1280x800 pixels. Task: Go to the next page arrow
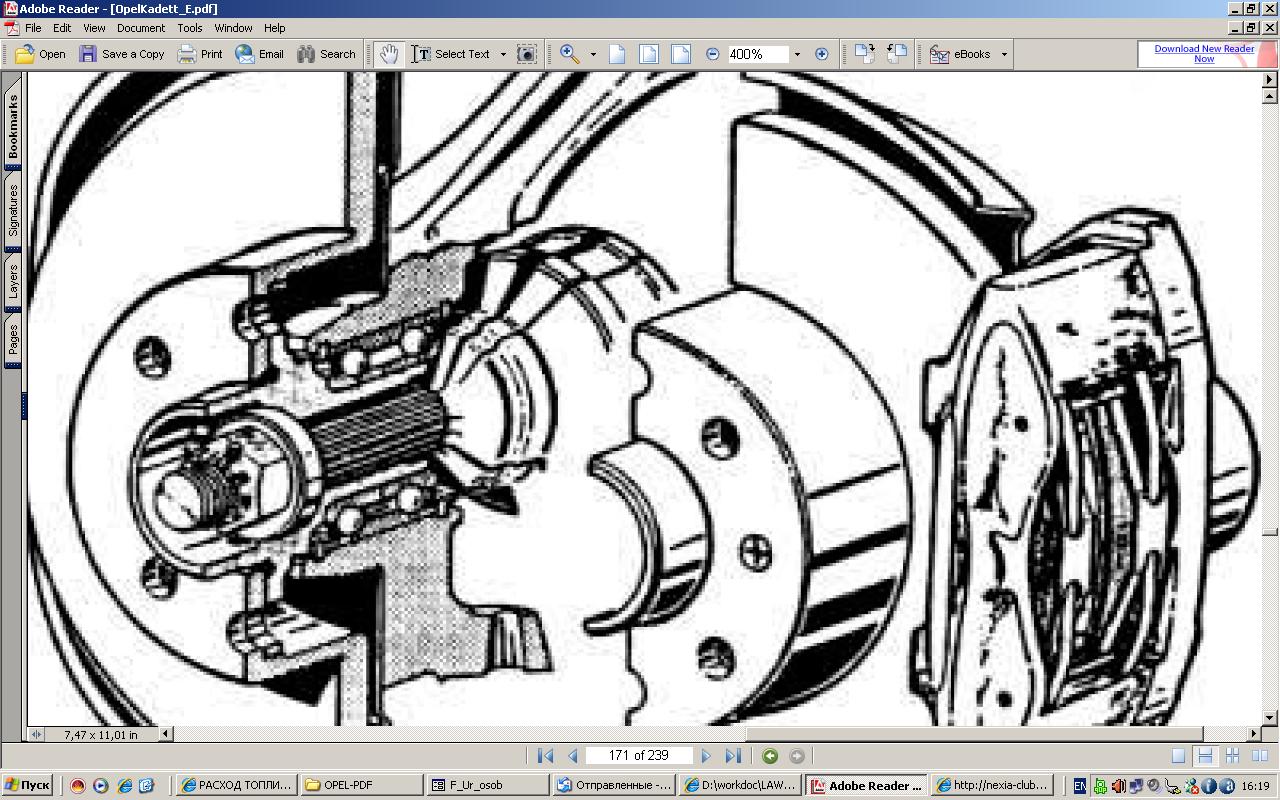[706, 756]
